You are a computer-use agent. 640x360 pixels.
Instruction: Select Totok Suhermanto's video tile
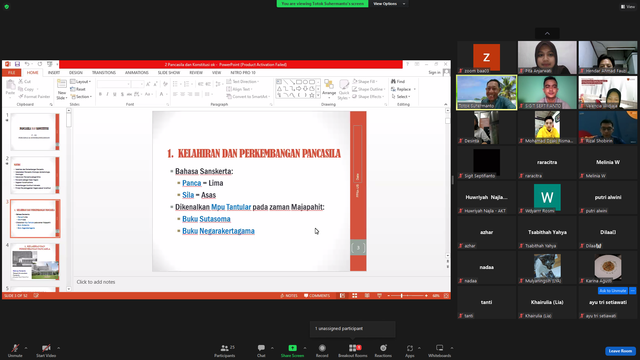tap(487, 93)
